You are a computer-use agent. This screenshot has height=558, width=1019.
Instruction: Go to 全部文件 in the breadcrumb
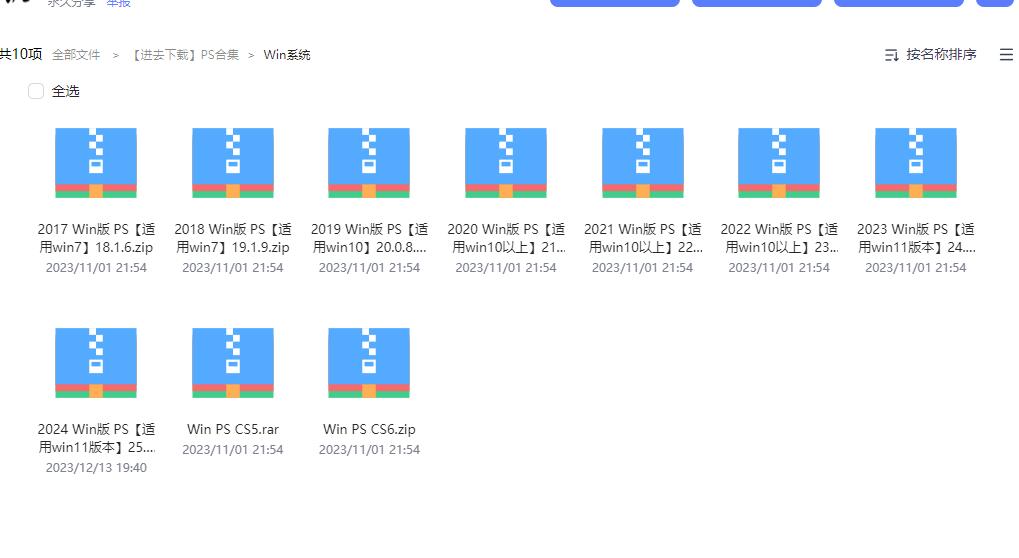coord(76,55)
